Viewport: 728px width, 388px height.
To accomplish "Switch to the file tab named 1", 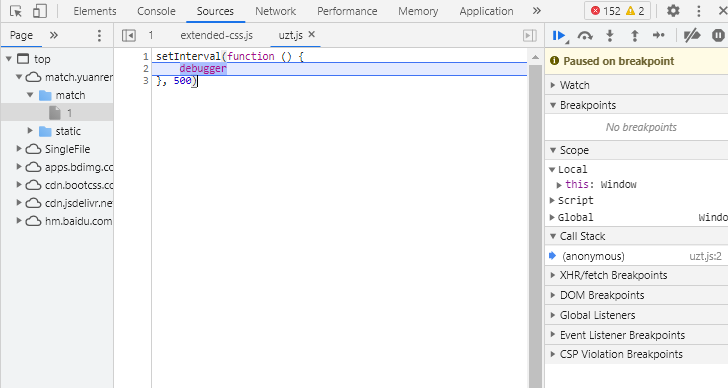I will [151, 35].
